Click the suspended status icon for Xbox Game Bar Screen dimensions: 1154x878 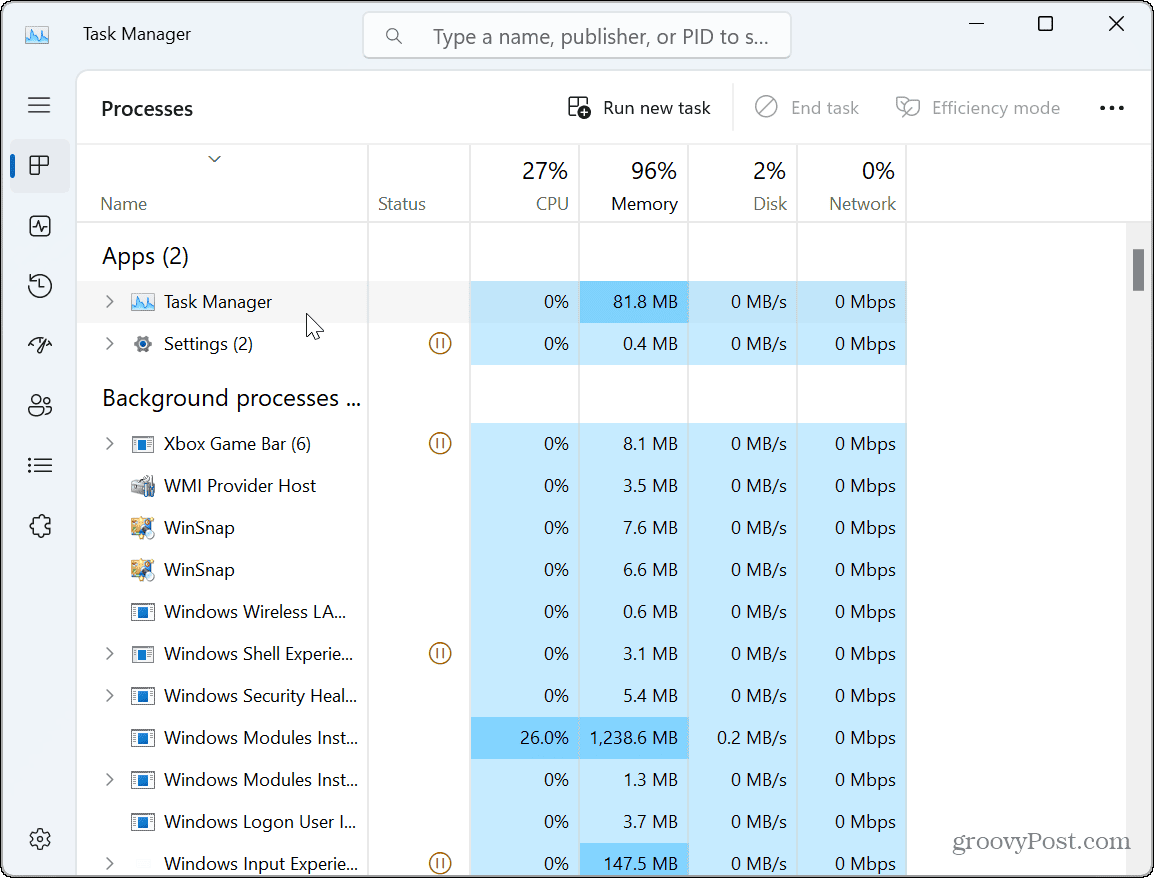(440, 443)
